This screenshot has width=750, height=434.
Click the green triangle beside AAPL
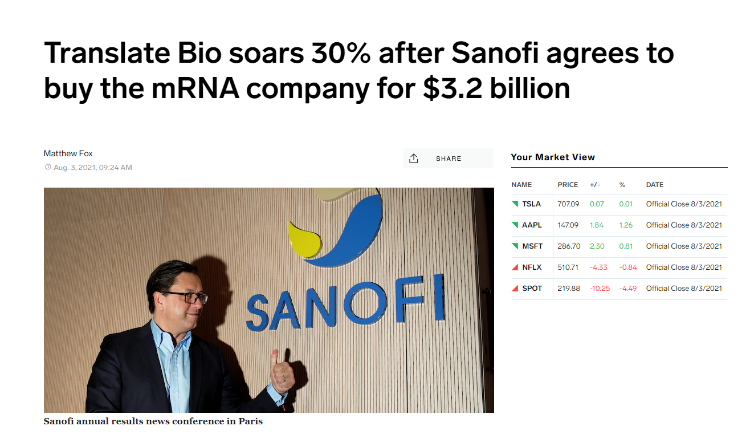click(x=515, y=225)
